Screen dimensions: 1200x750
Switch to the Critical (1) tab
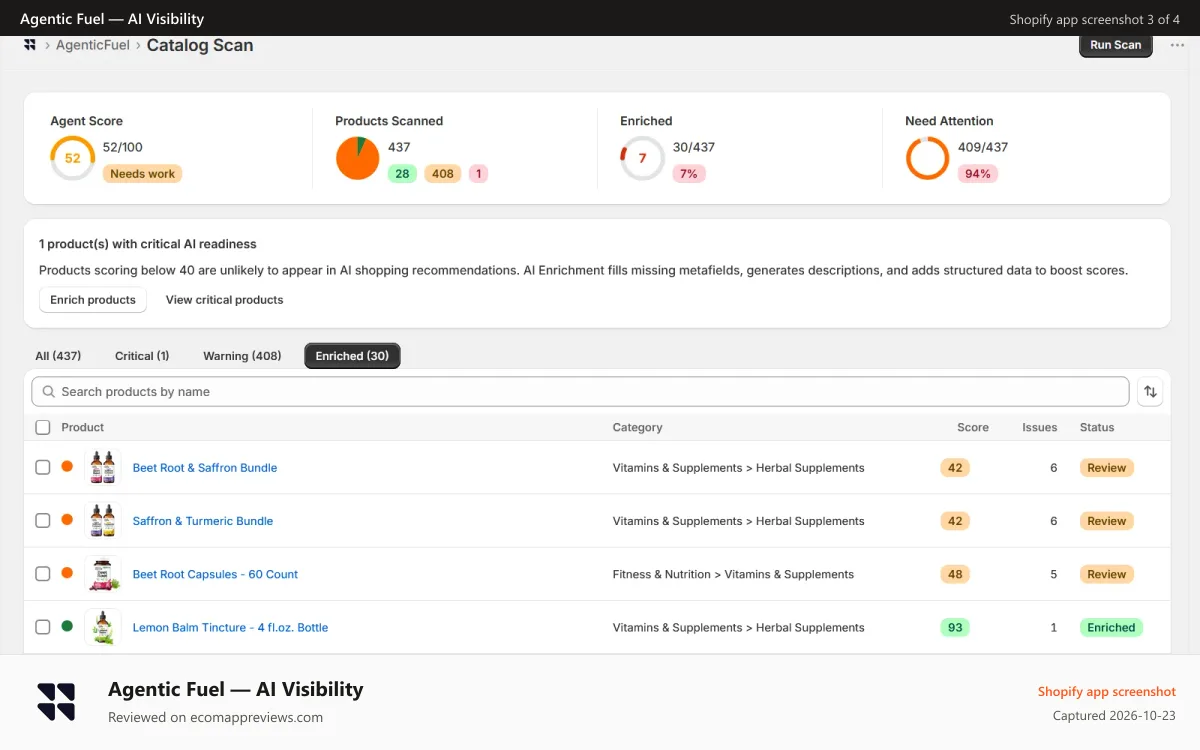click(142, 356)
